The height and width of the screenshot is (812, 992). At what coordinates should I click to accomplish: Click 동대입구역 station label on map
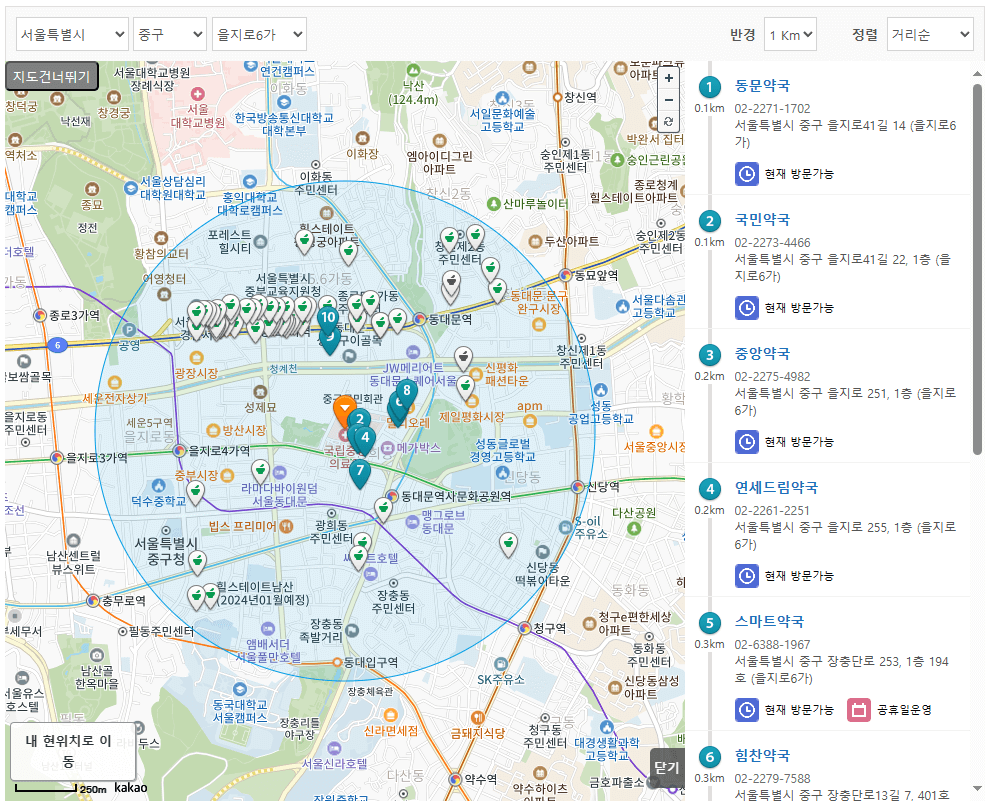click(371, 663)
